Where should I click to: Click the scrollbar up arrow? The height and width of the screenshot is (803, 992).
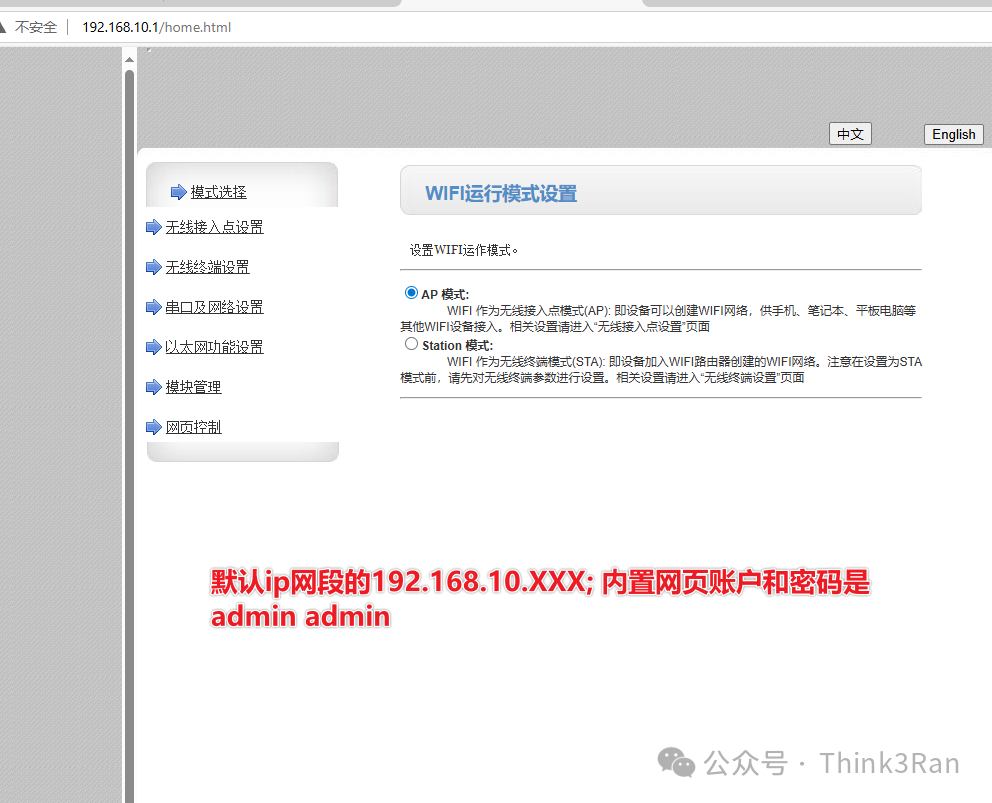129,61
